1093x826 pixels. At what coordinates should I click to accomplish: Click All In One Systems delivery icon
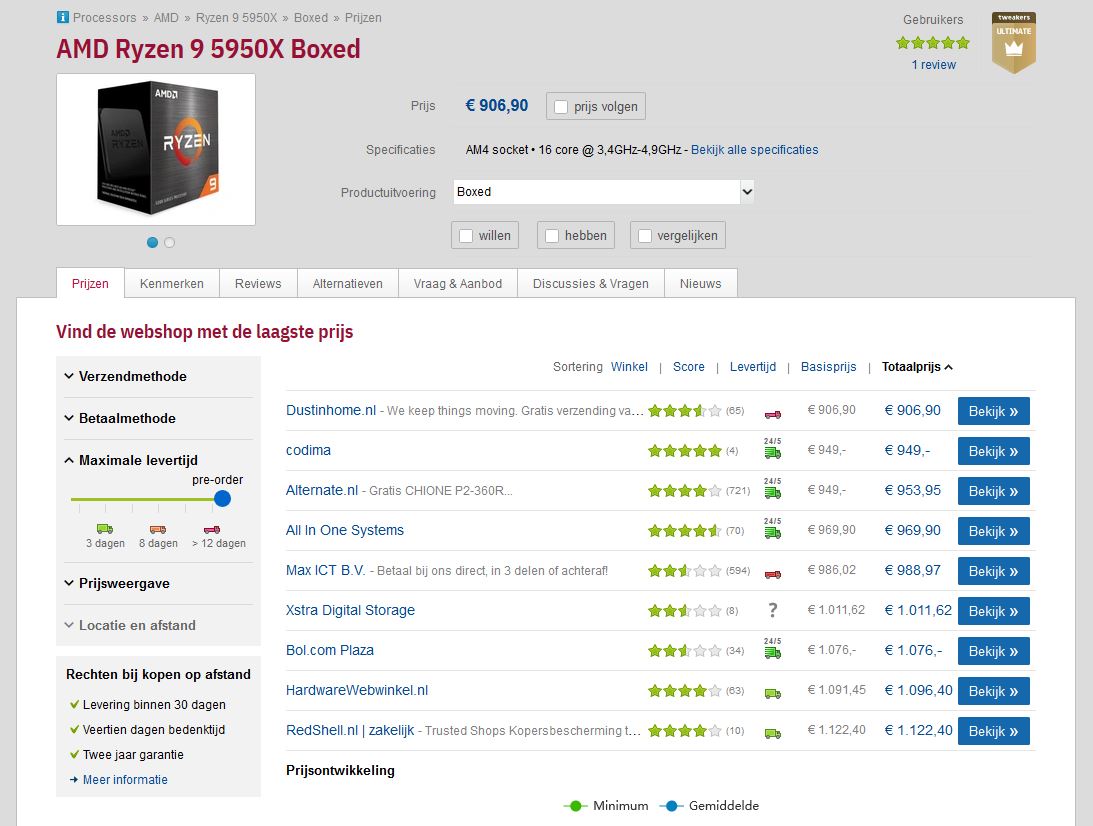772,528
